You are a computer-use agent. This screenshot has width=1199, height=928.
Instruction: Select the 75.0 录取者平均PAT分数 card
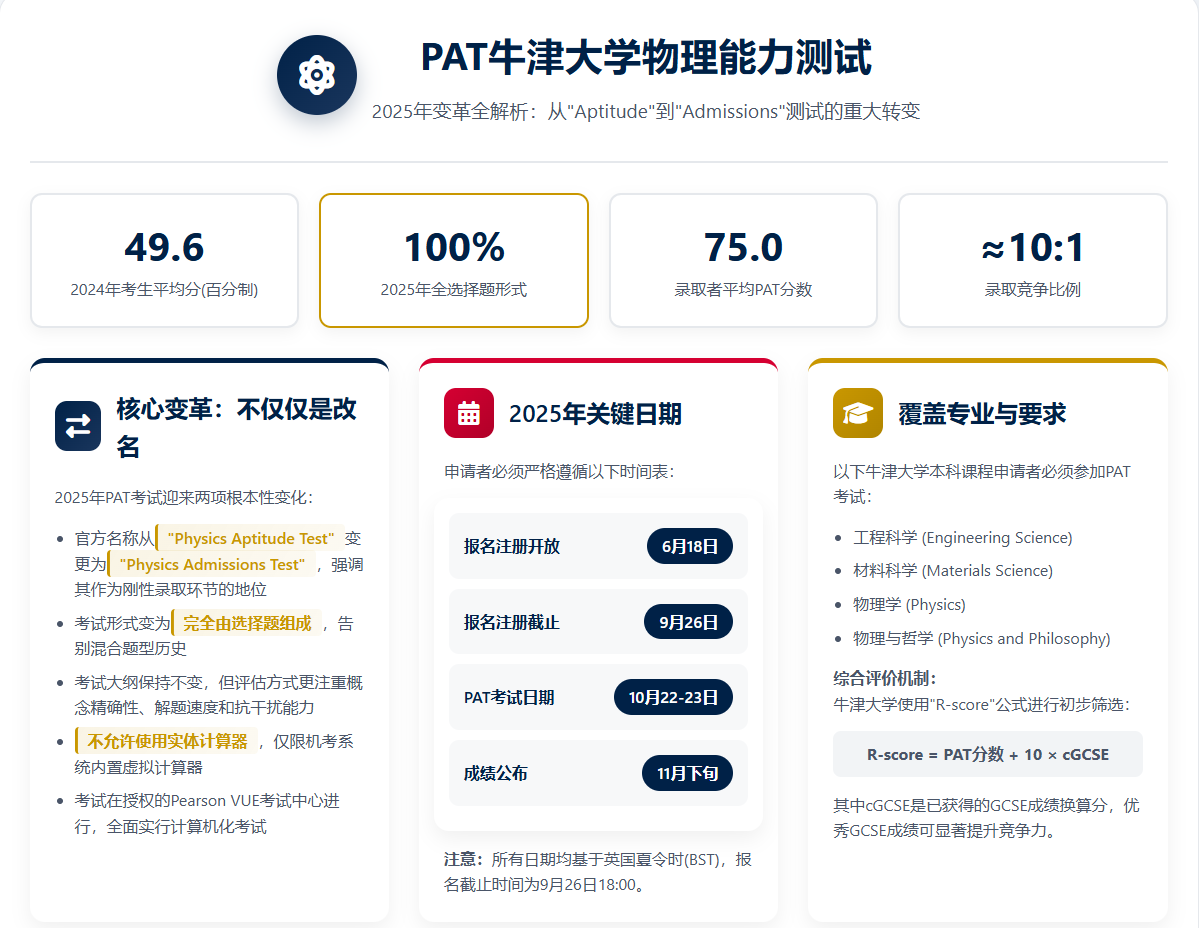742,260
